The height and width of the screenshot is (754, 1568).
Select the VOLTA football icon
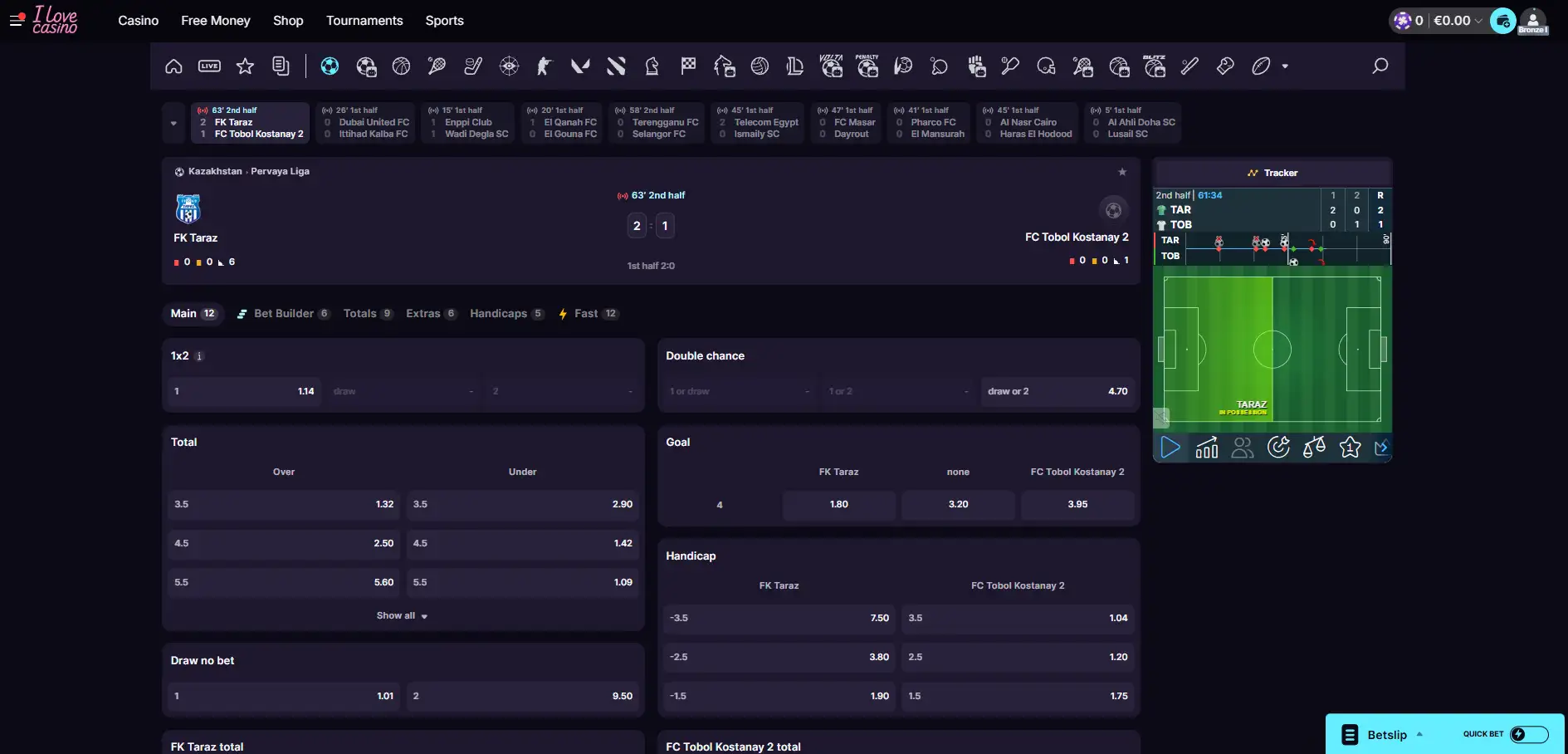[x=831, y=66]
